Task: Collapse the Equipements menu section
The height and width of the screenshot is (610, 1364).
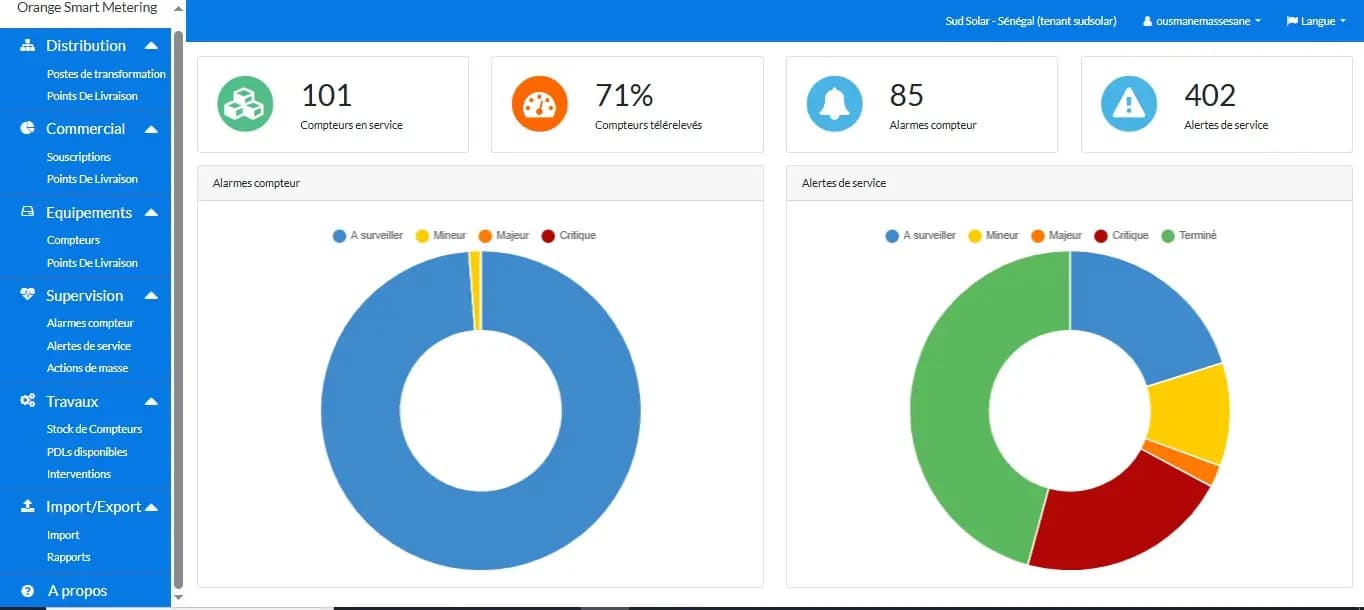Action: [151, 213]
